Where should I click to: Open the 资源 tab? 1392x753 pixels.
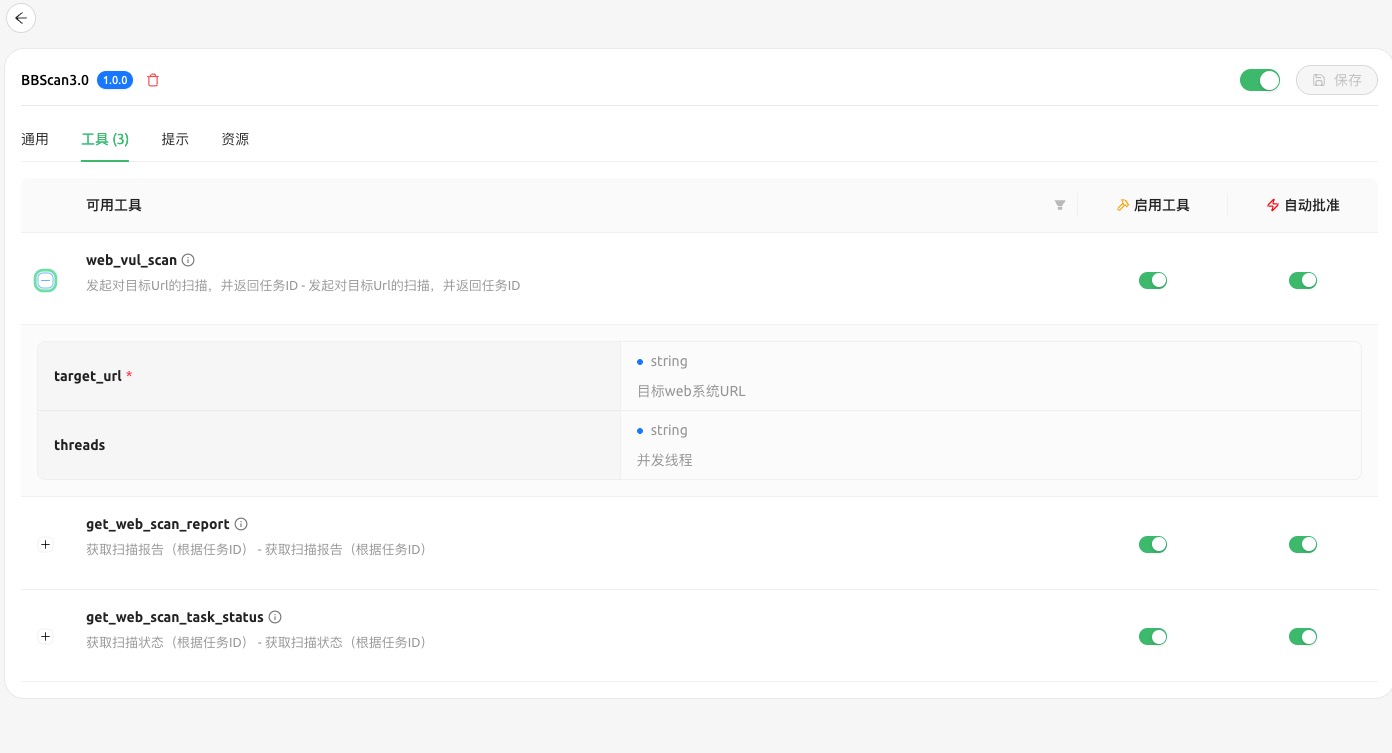(x=235, y=139)
